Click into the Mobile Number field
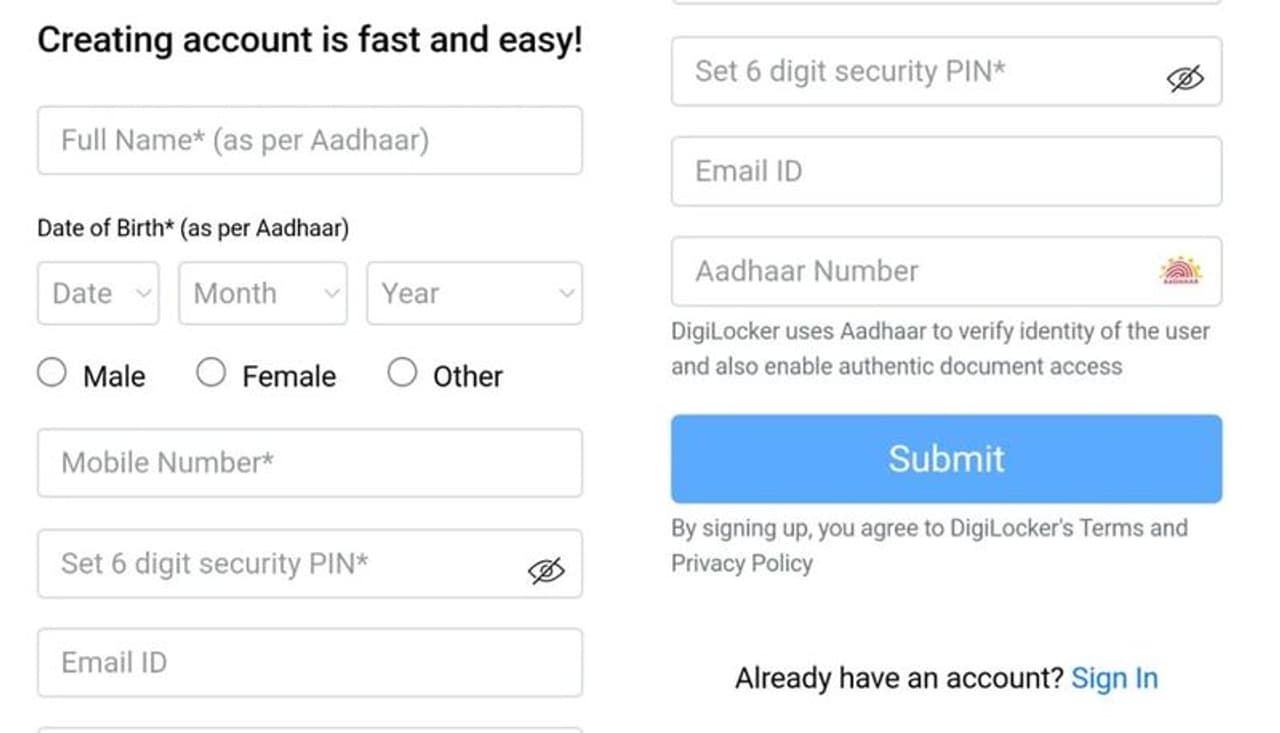The height and width of the screenshot is (733, 1280). (x=309, y=463)
